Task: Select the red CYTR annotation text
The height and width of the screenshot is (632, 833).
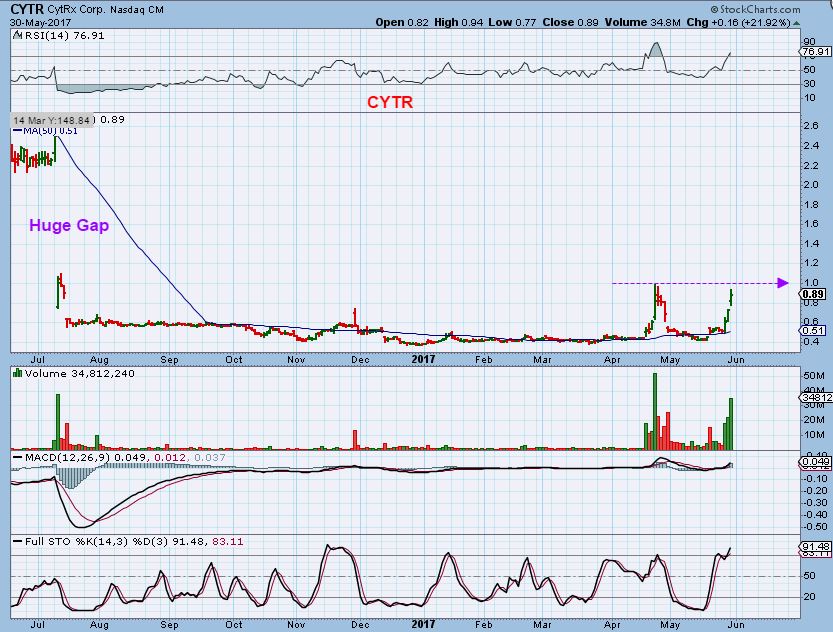Action: [391, 102]
